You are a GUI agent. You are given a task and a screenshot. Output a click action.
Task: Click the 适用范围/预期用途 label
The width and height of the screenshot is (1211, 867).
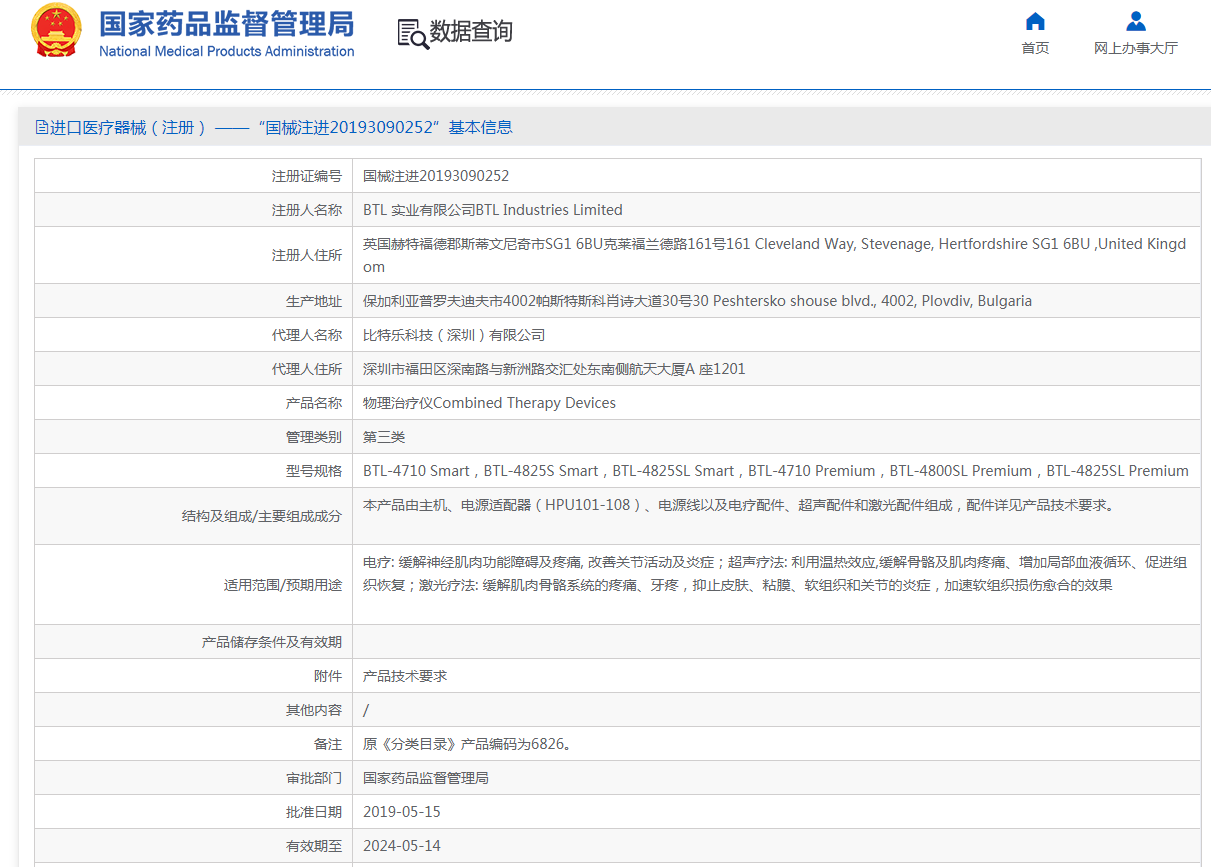(283, 585)
